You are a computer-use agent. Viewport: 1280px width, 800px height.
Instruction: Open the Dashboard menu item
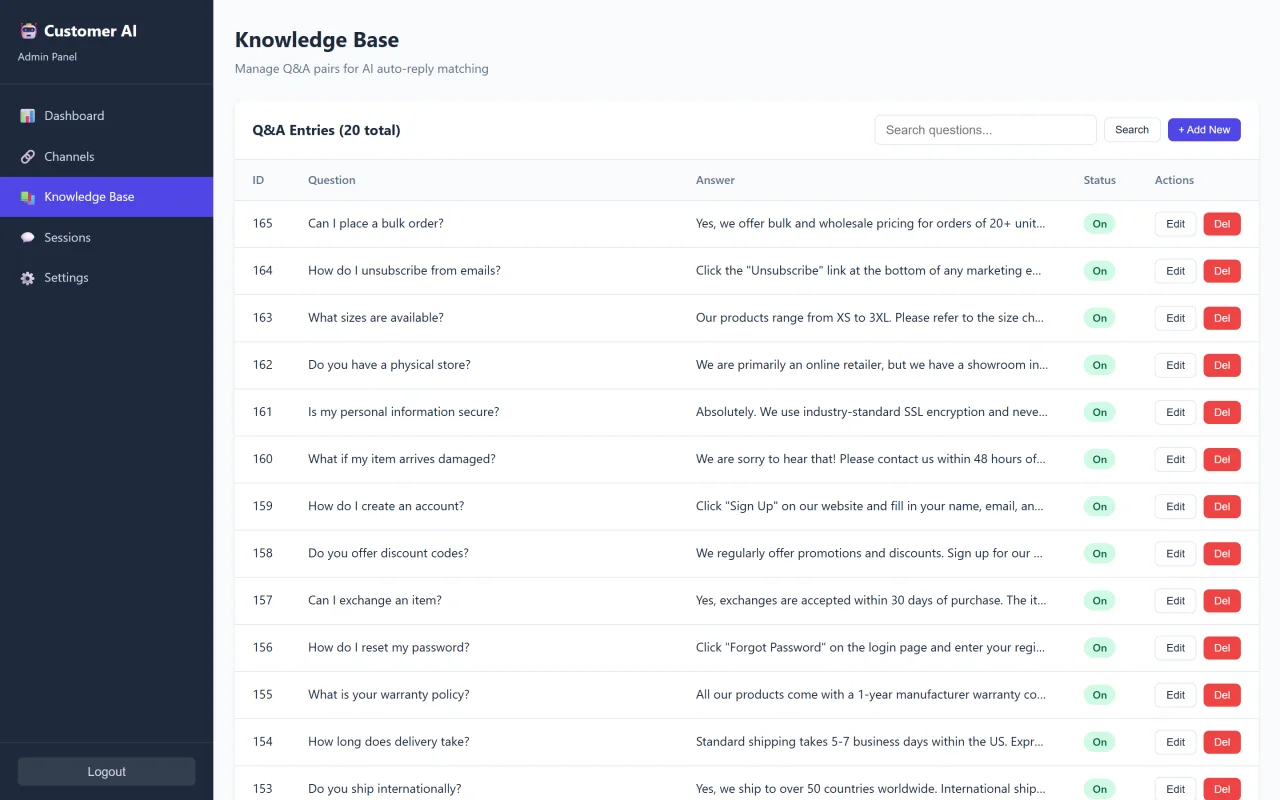pyautogui.click(x=106, y=116)
